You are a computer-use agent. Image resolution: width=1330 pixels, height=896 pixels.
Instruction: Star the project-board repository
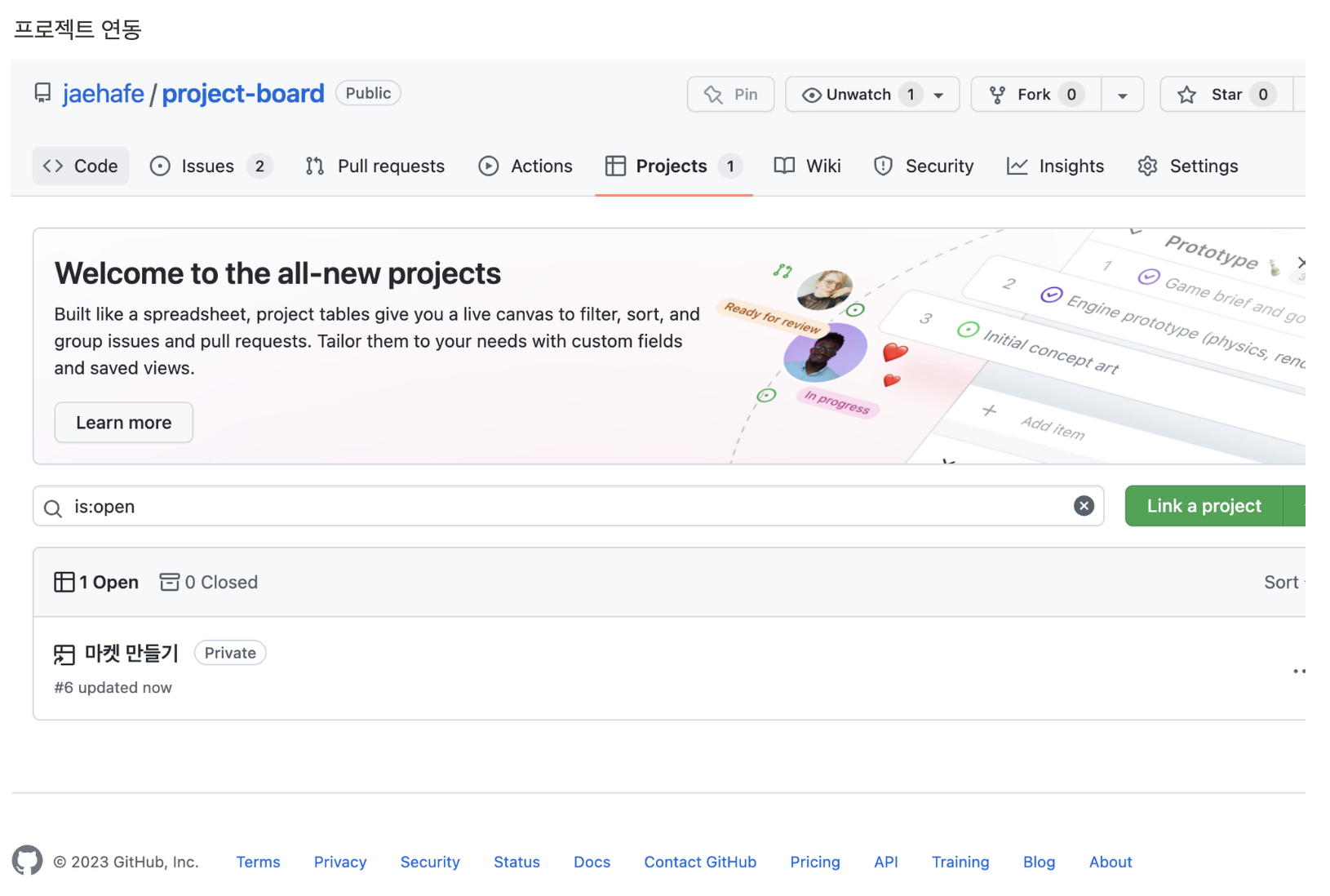tap(1226, 95)
